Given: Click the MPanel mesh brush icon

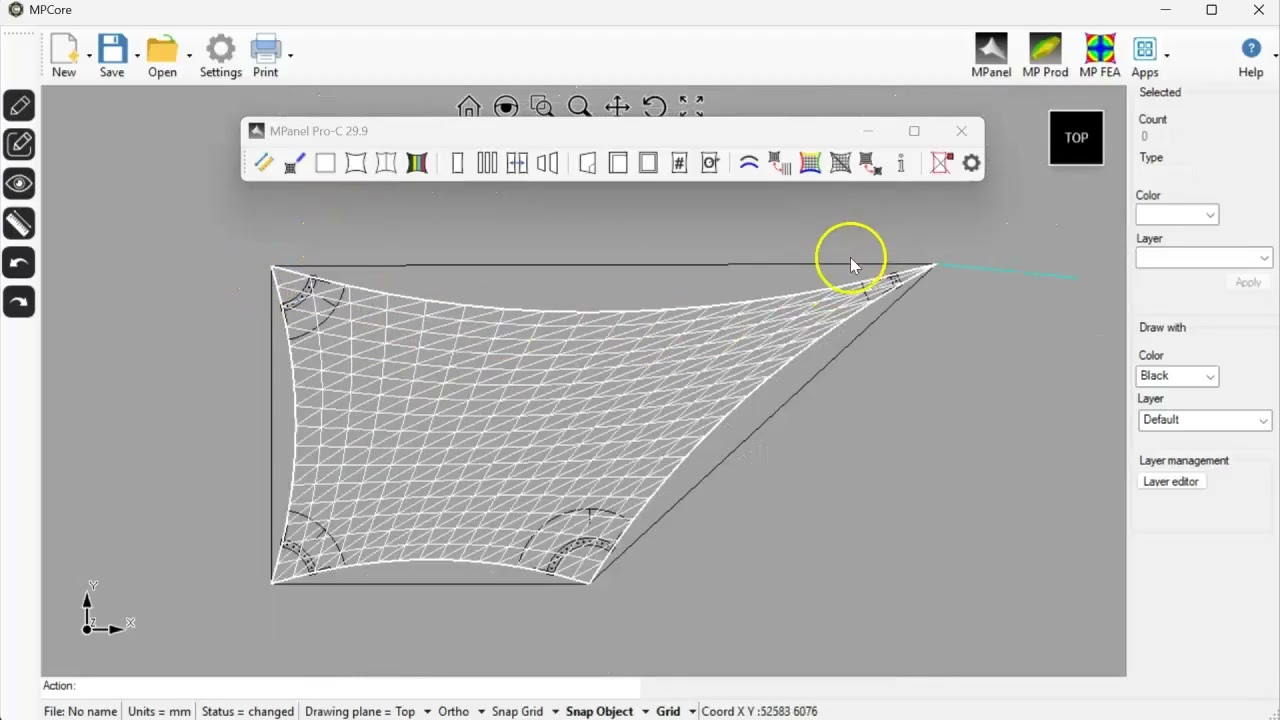Looking at the screenshot, I should coord(294,163).
